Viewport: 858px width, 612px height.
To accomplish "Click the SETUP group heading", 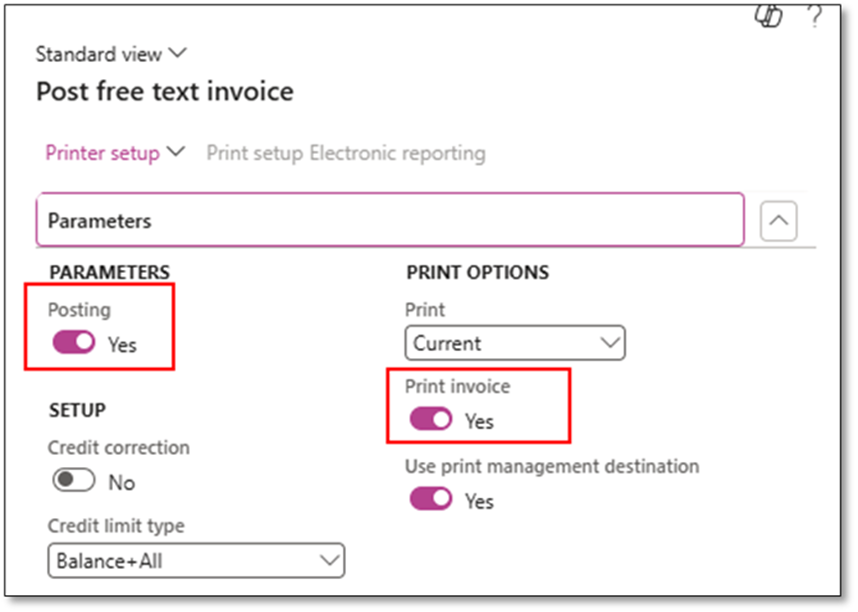I will 77,410.
